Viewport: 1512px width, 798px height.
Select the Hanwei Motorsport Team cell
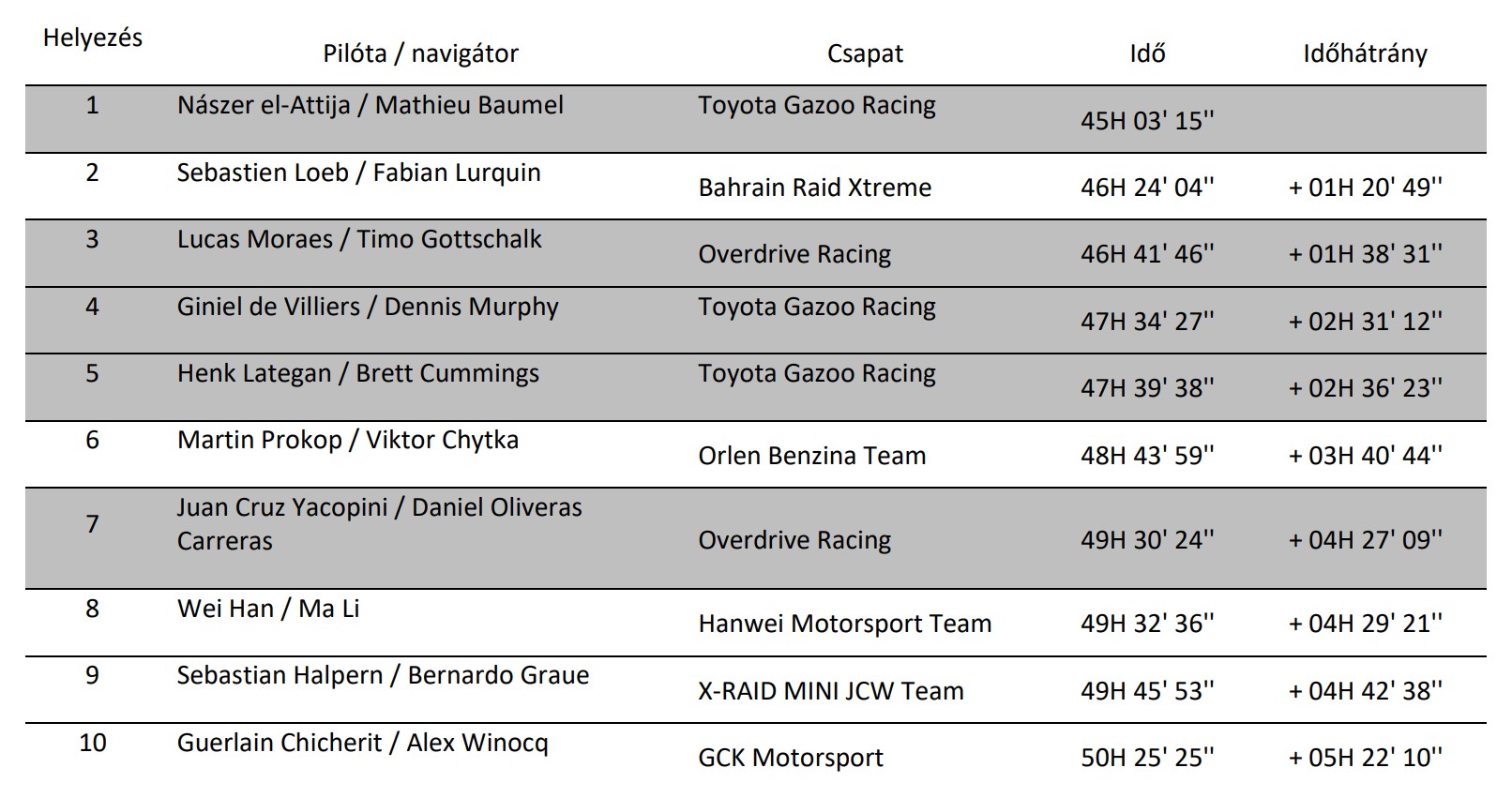(x=844, y=624)
